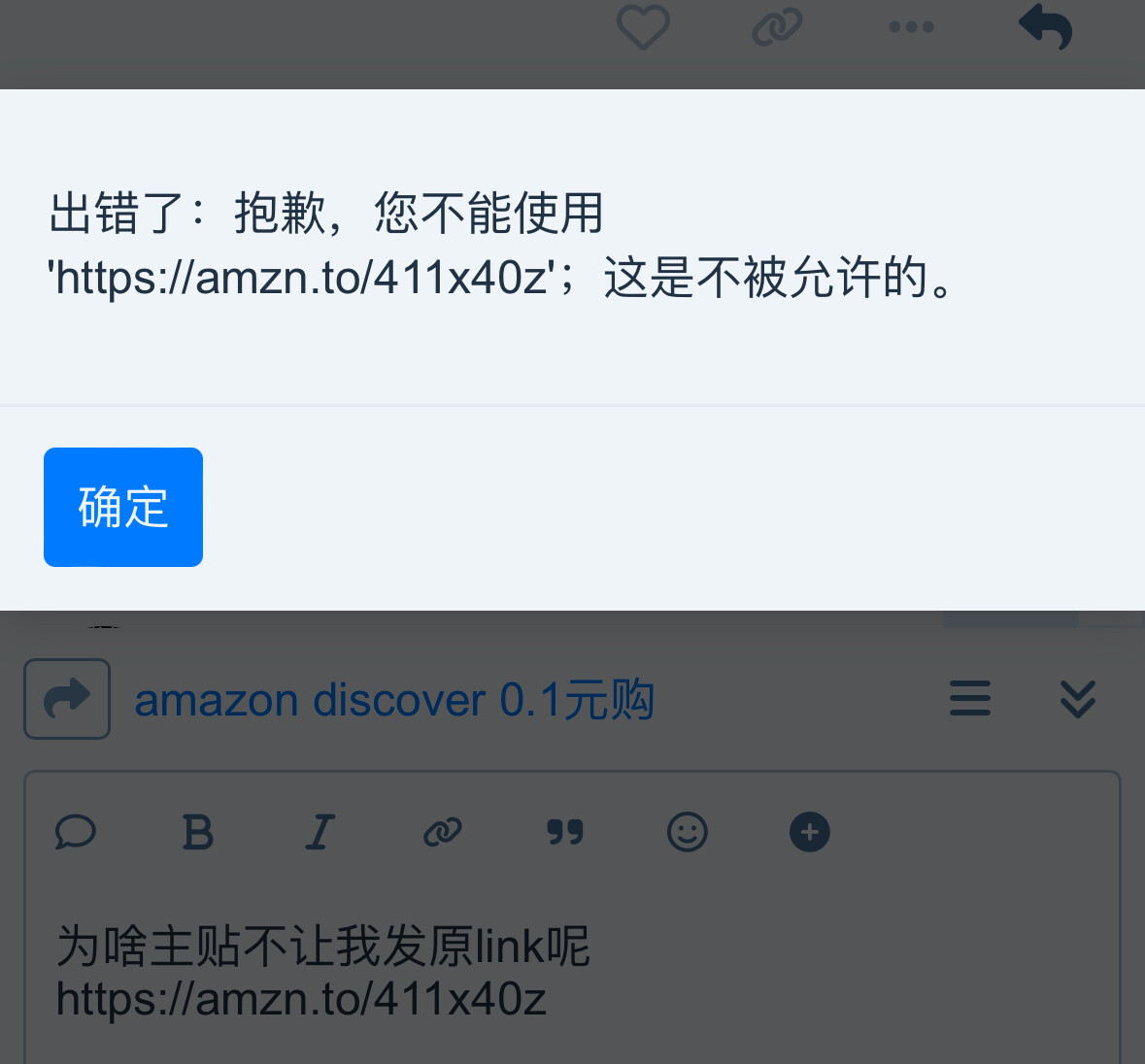This screenshot has width=1145, height=1064.
Task: Click the reply arrow at top
Action: pos(1045,27)
